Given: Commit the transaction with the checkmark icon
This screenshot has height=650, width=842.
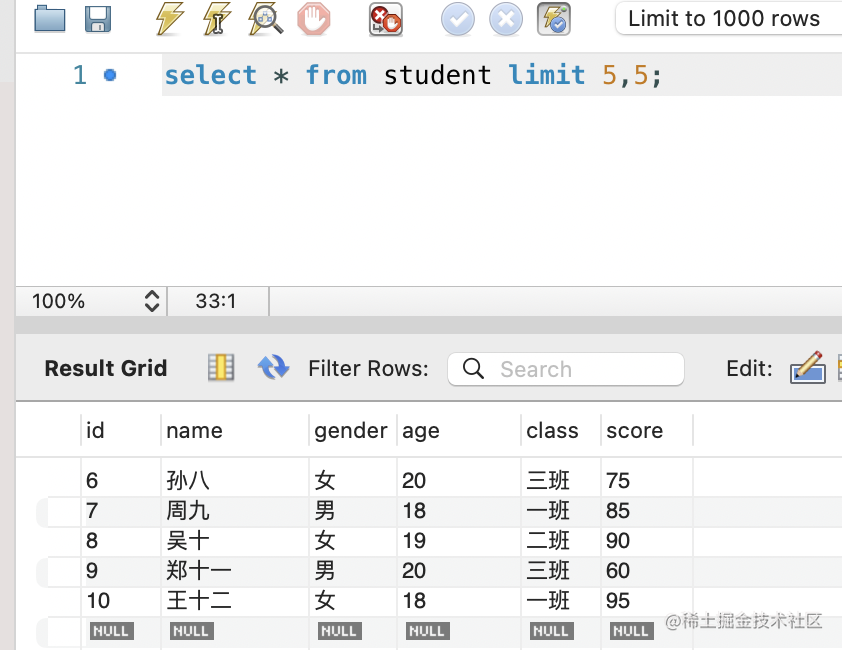Looking at the screenshot, I should pyautogui.click(x=458, y=19).
